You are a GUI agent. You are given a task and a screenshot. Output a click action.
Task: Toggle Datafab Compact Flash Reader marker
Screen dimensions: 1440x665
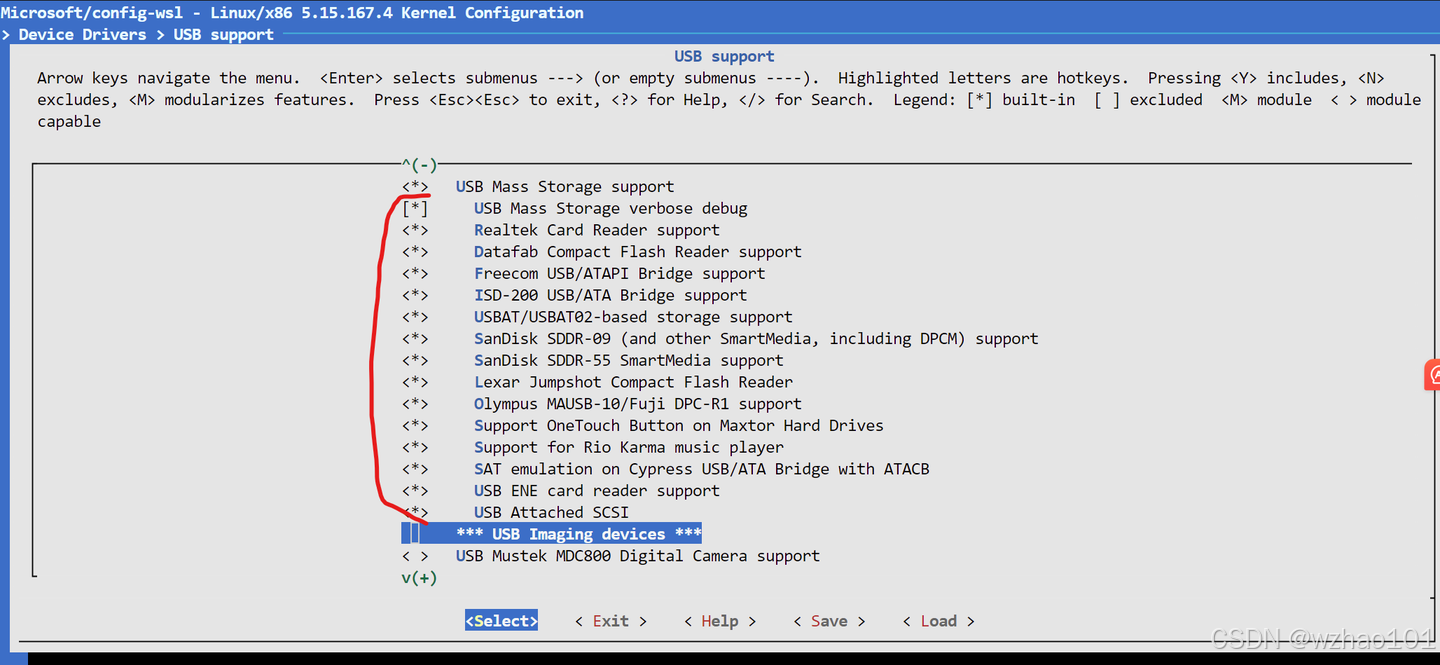click(416, 252)
